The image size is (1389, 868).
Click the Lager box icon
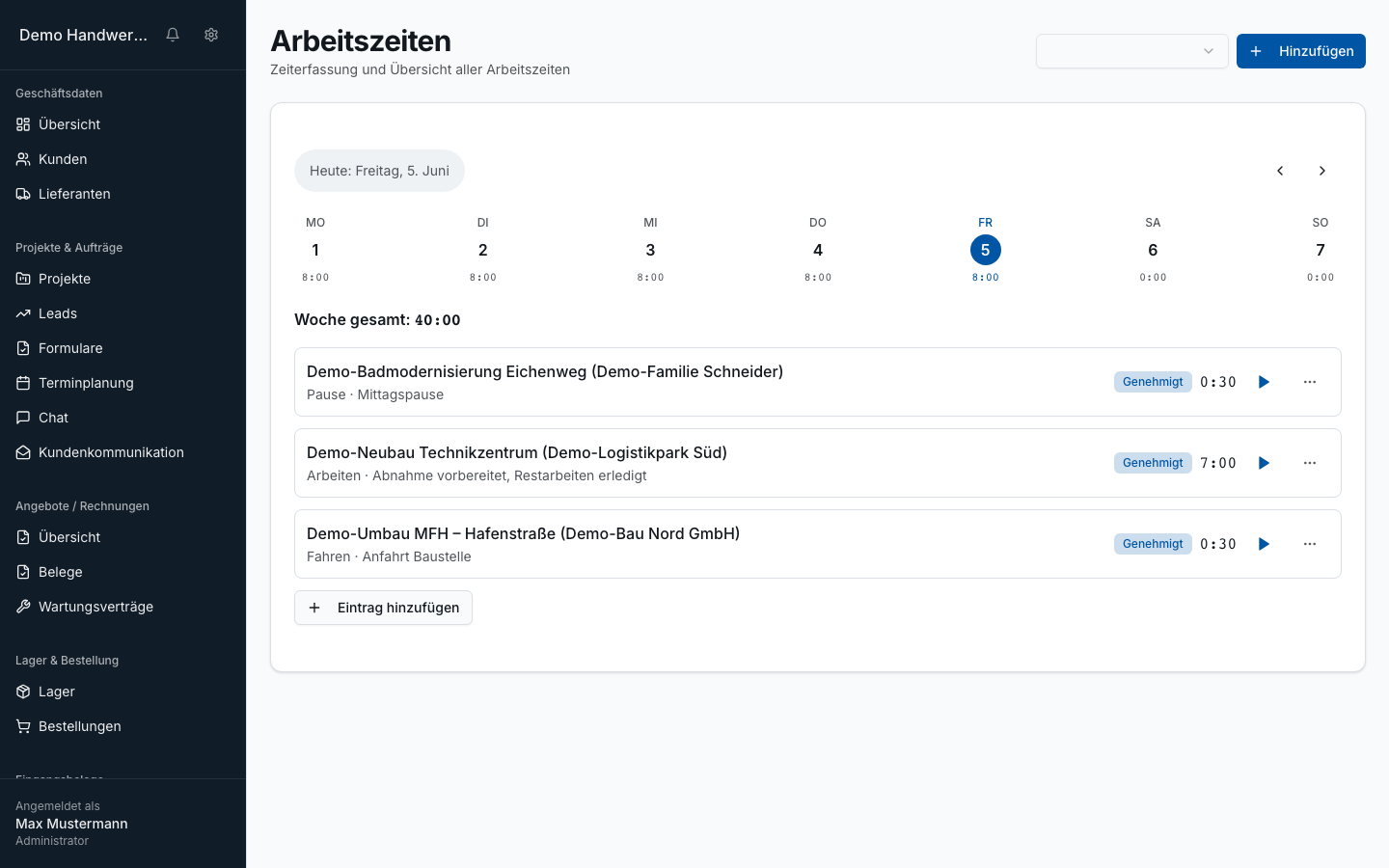click(x=23, y=692)
